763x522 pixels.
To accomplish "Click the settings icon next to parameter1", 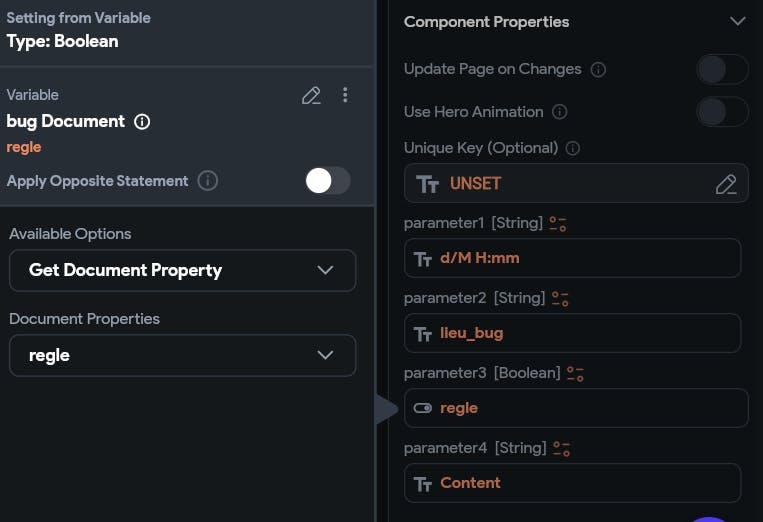I will tap(560, 223).
